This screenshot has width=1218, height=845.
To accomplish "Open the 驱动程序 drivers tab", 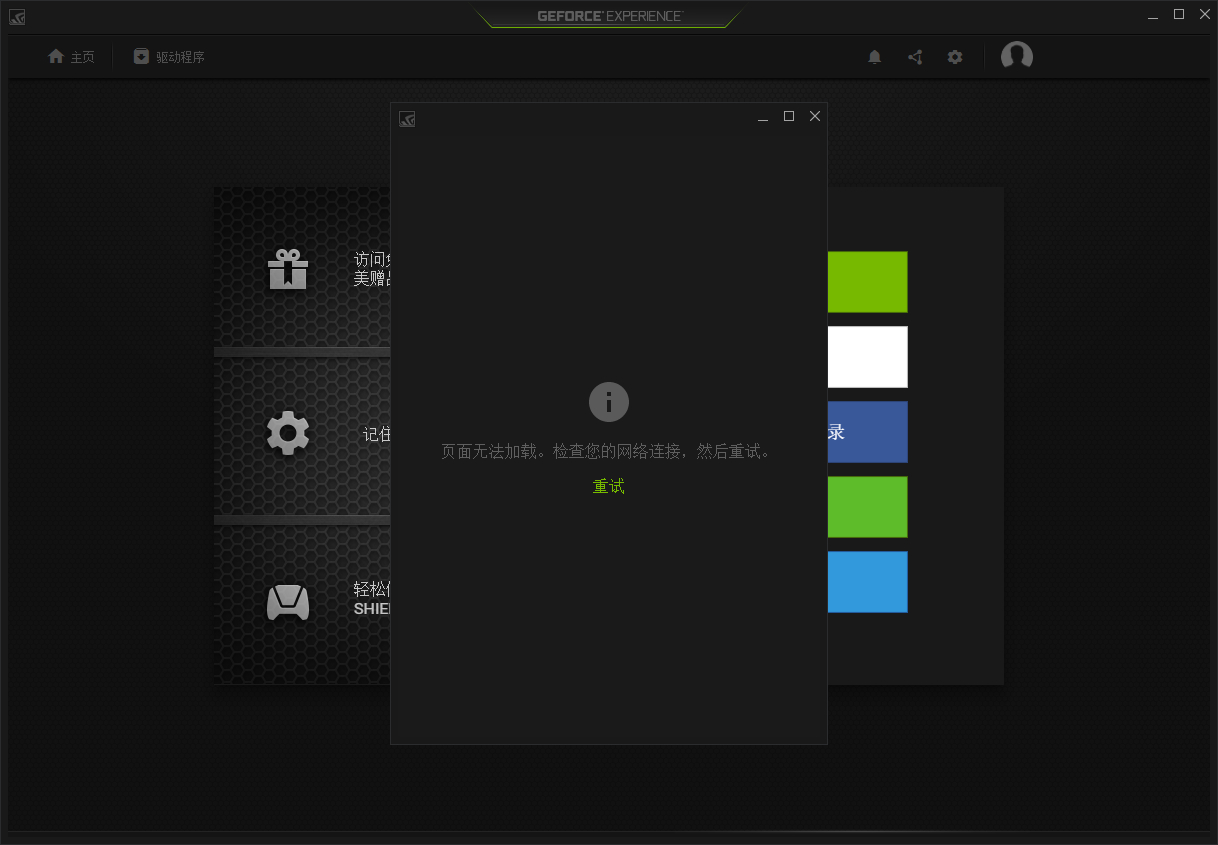I will tap(169, 57).
